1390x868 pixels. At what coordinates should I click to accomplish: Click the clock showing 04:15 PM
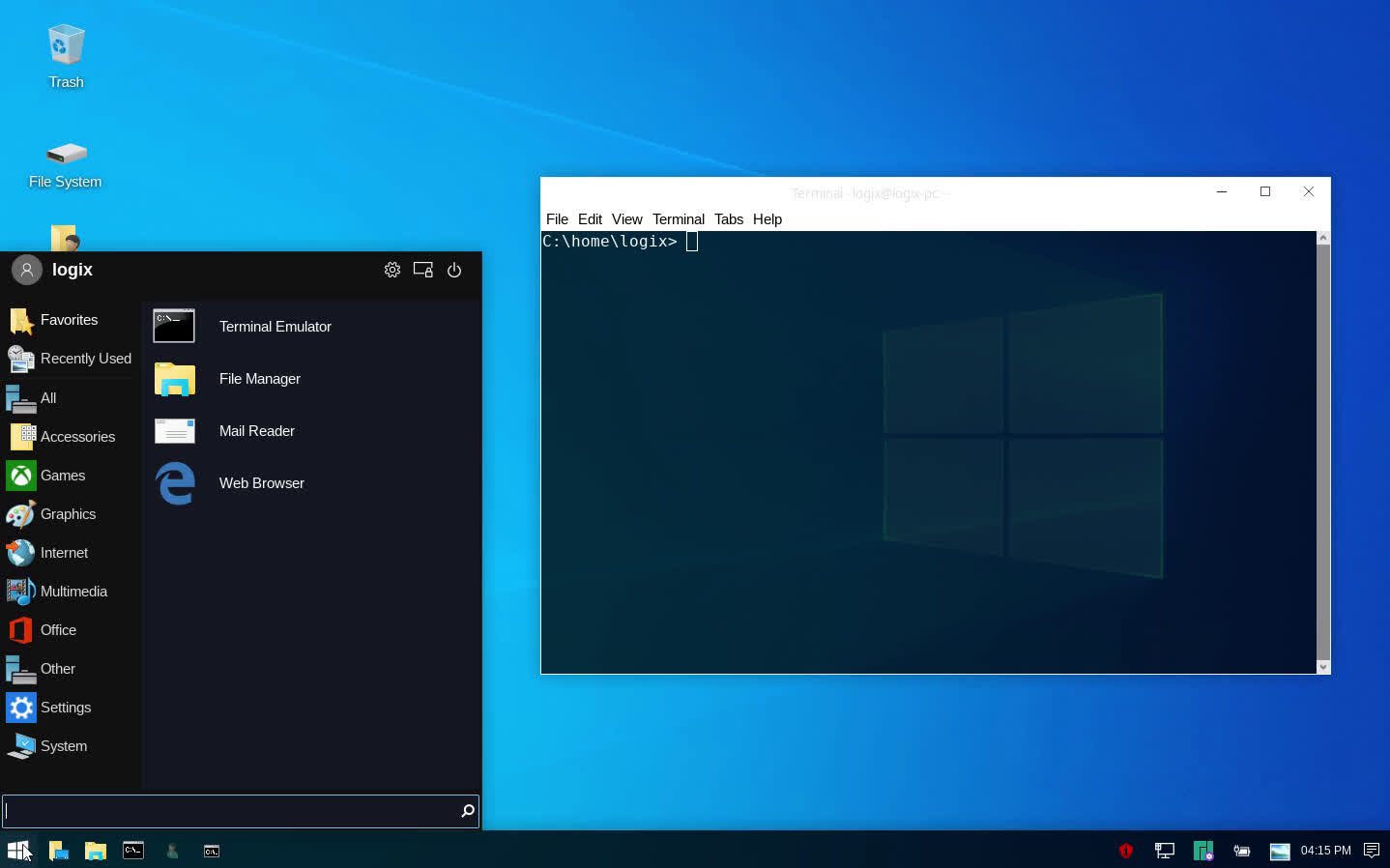1325,851
